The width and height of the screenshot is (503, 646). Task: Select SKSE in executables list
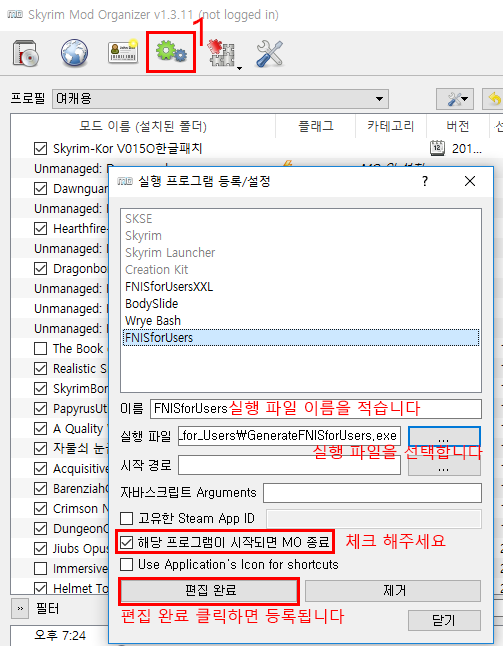[x=301, y=219]
